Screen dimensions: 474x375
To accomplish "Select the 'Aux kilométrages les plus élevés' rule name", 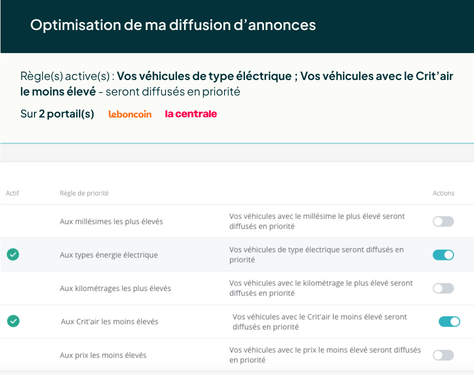I will click(x=115, y=288).
